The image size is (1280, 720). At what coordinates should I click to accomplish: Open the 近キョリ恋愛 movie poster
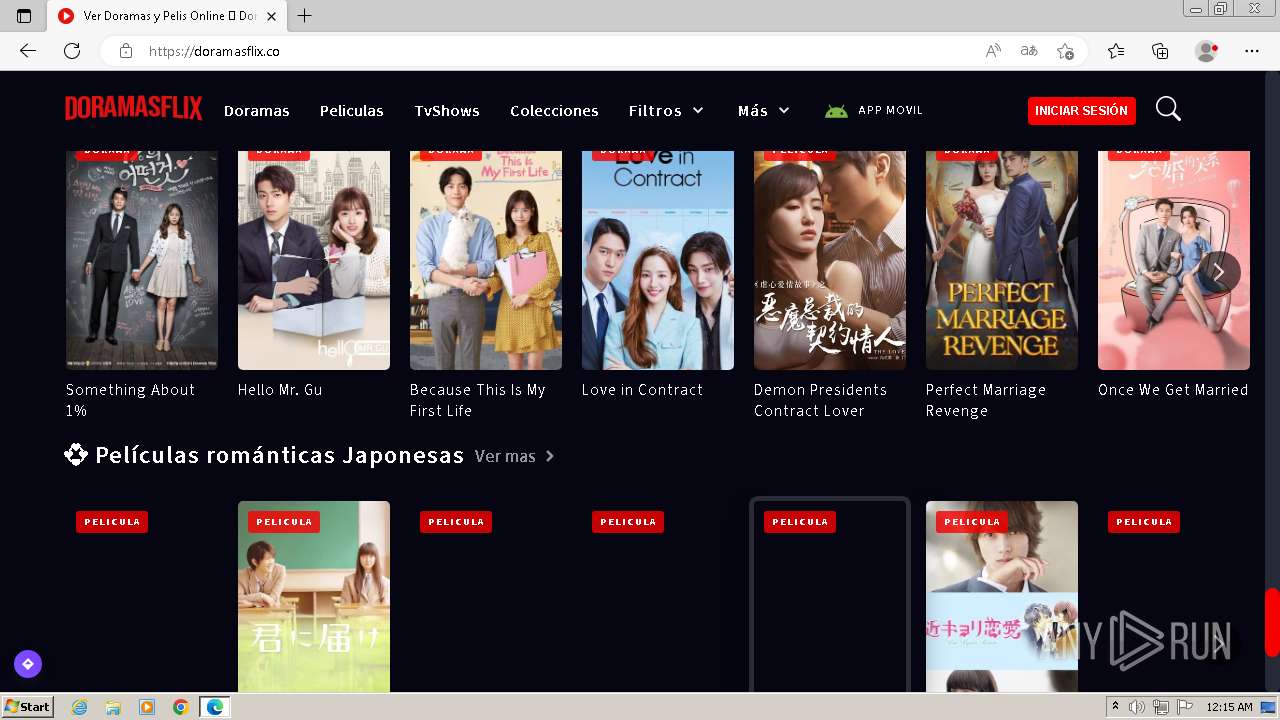[x=1002, y=597]
